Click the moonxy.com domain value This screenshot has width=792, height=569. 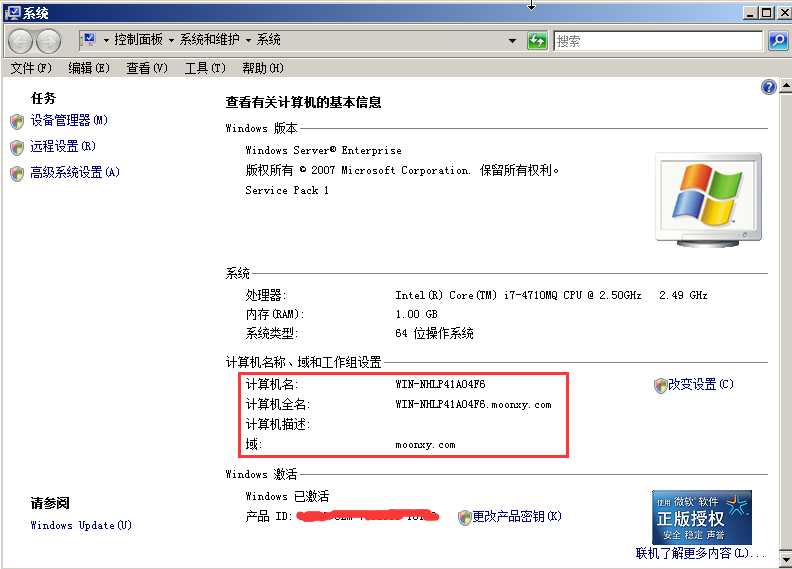[x=425, y=445]
